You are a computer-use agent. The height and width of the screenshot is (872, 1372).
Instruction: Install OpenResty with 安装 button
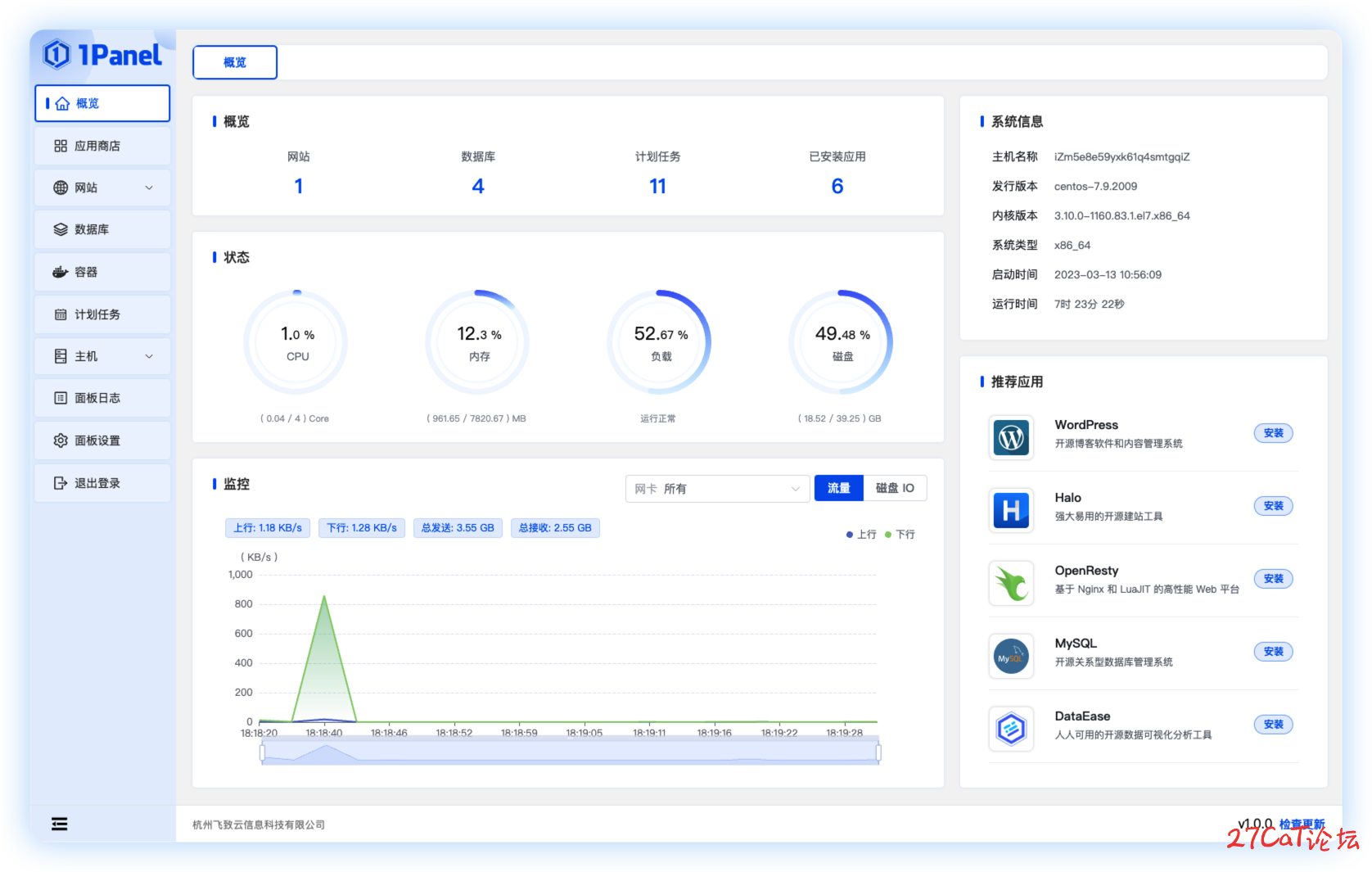tap(1273, 579)
